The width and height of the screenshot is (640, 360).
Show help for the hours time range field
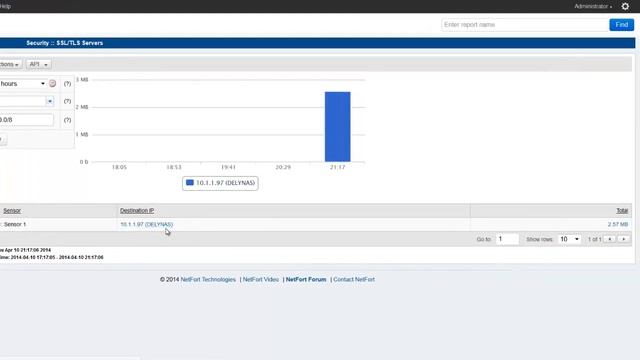pyautogui.click(x=67, y=84)
